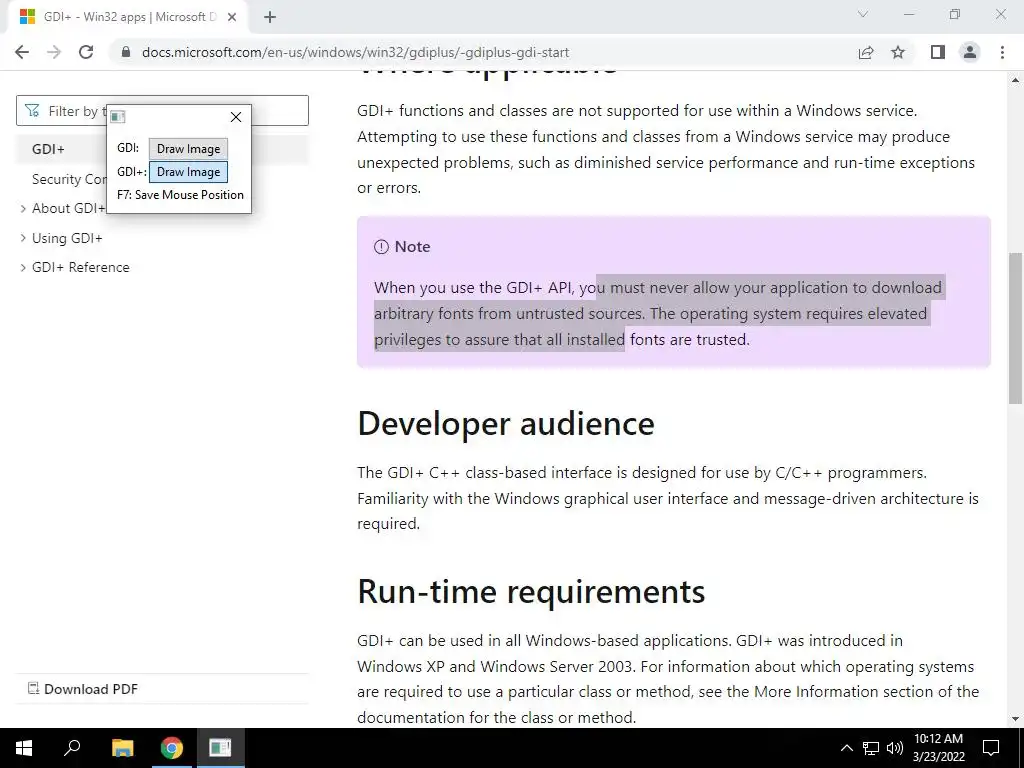Click the small dialog's window icon
1024x768 pixels.
118,117
